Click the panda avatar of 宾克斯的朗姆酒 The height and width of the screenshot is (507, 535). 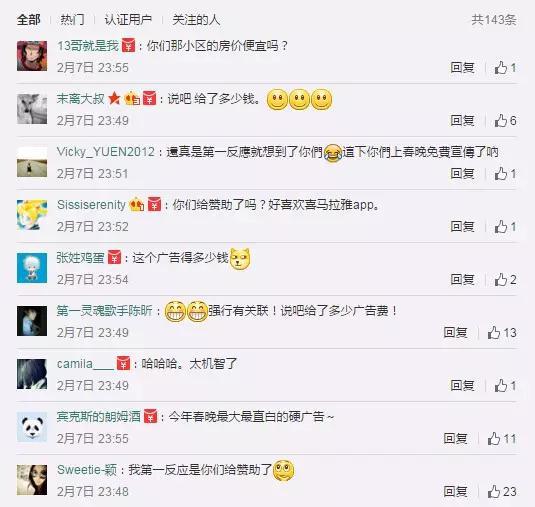pyautogui.click(x=32, y=427)
